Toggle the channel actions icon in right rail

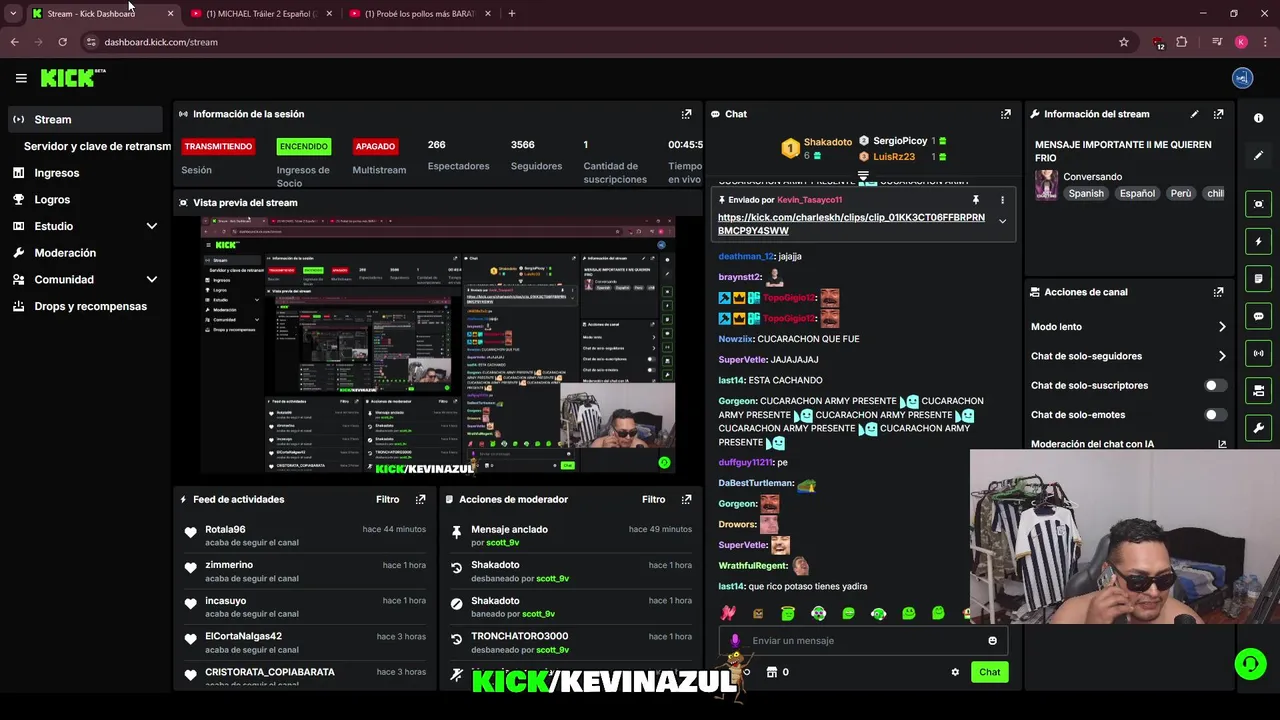point(1258,390)
